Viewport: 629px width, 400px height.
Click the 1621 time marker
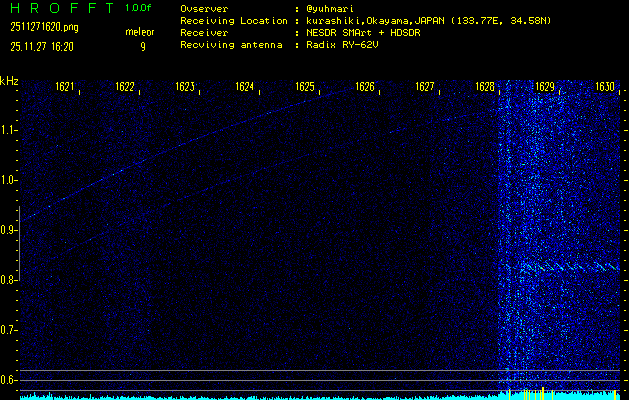pos(65,87)
